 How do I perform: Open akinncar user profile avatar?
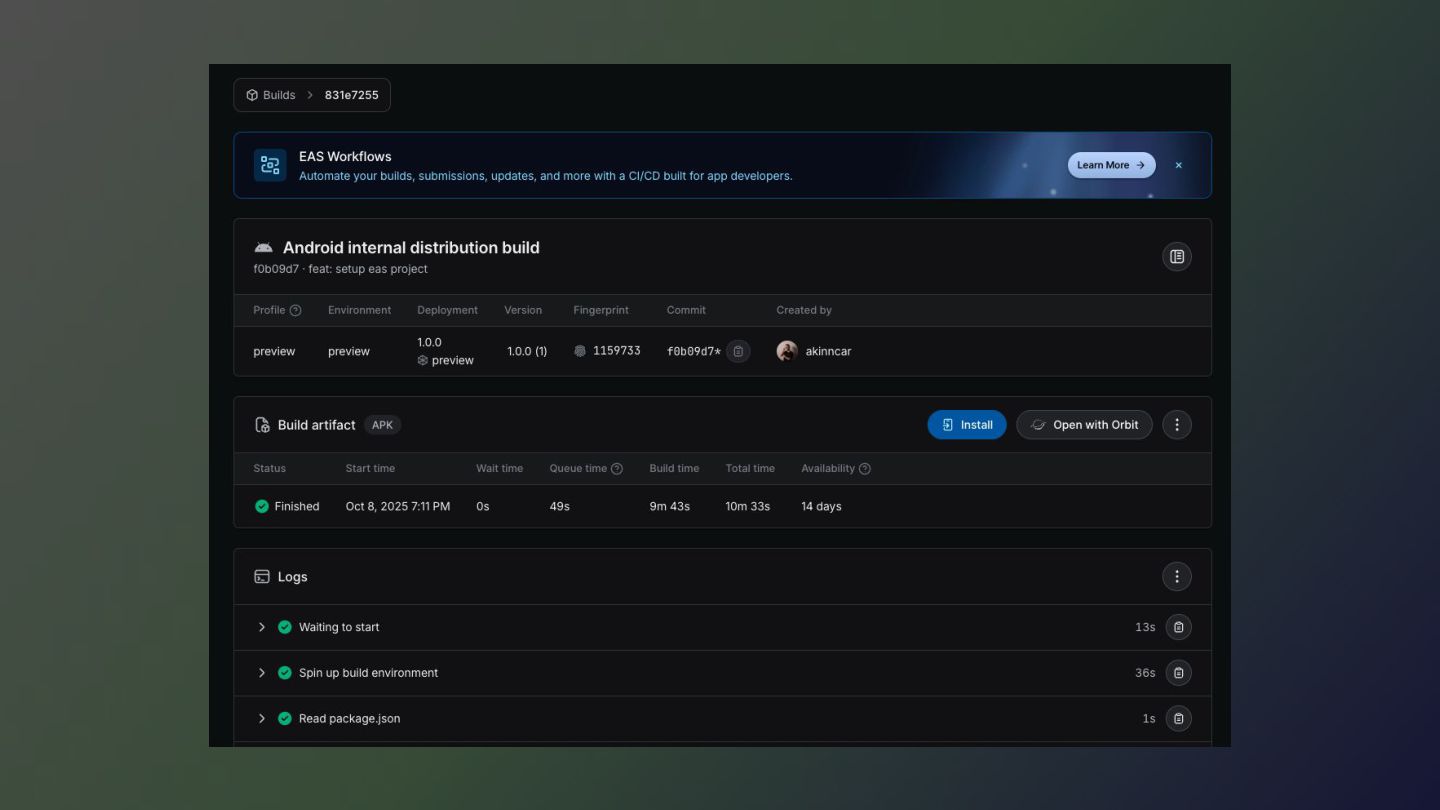click(x=787, y=352)
